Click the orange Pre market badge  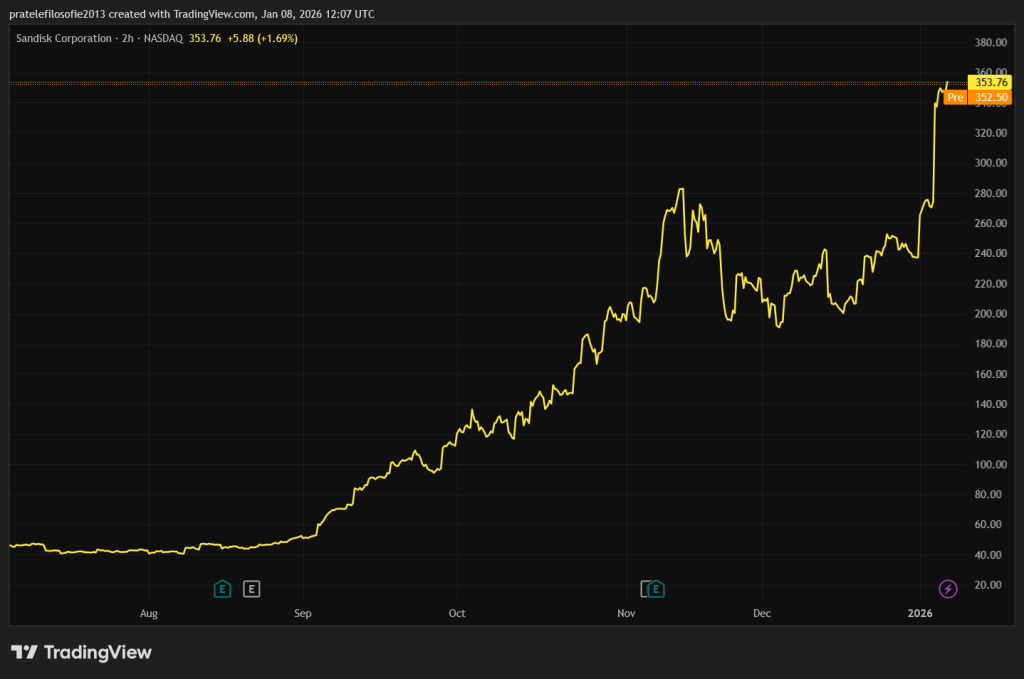(x=955, y=97)
